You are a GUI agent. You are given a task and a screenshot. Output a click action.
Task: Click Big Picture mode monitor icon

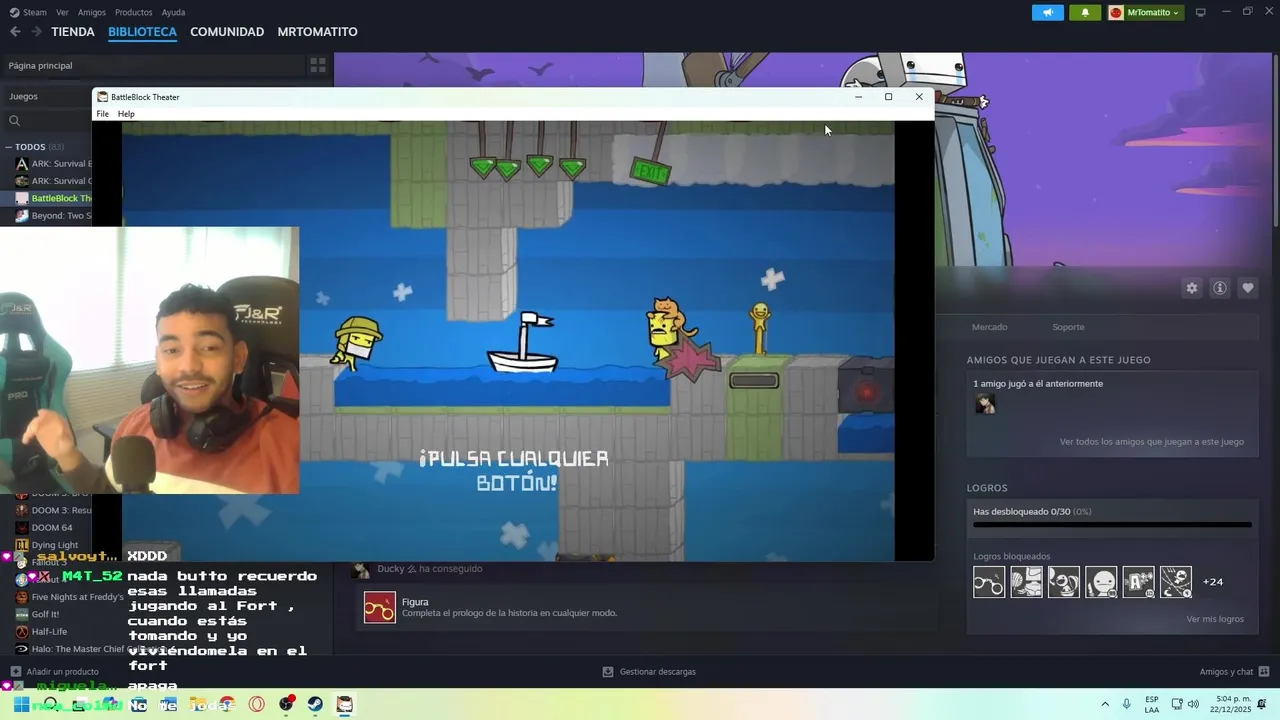[1201, 12]
